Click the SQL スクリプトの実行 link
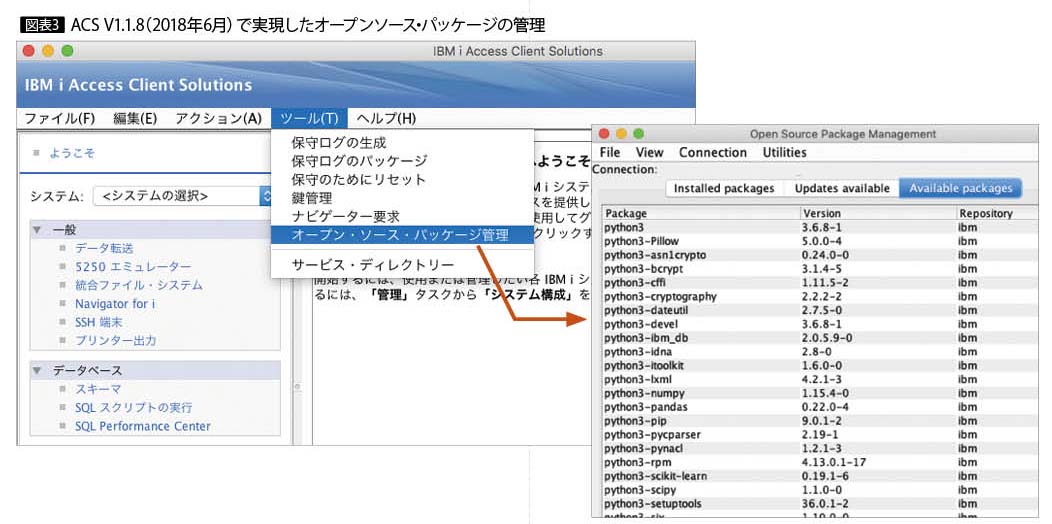 (x=133, y=408)
